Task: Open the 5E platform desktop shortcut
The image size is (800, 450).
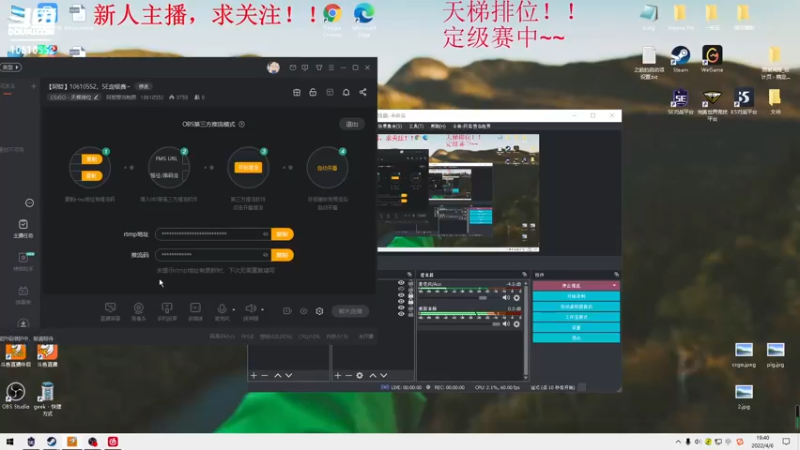Action: click(680, 102)
